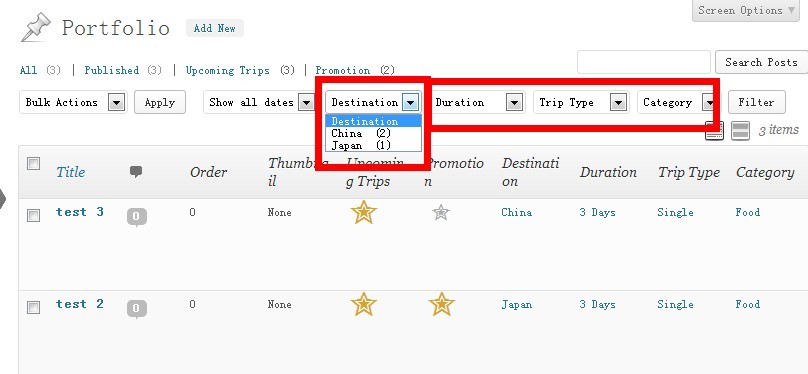
Task: Tick the select-all checkbox in header
Action: click(33, 164)
